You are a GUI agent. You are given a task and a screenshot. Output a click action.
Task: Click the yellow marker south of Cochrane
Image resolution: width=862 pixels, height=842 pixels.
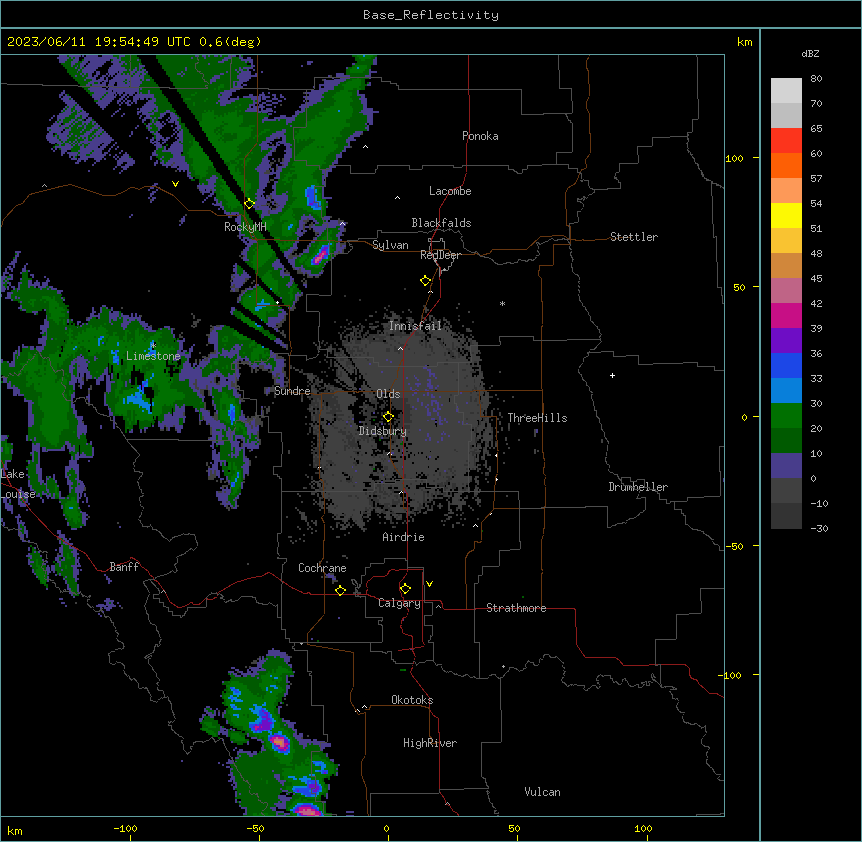tap(340, 590)
